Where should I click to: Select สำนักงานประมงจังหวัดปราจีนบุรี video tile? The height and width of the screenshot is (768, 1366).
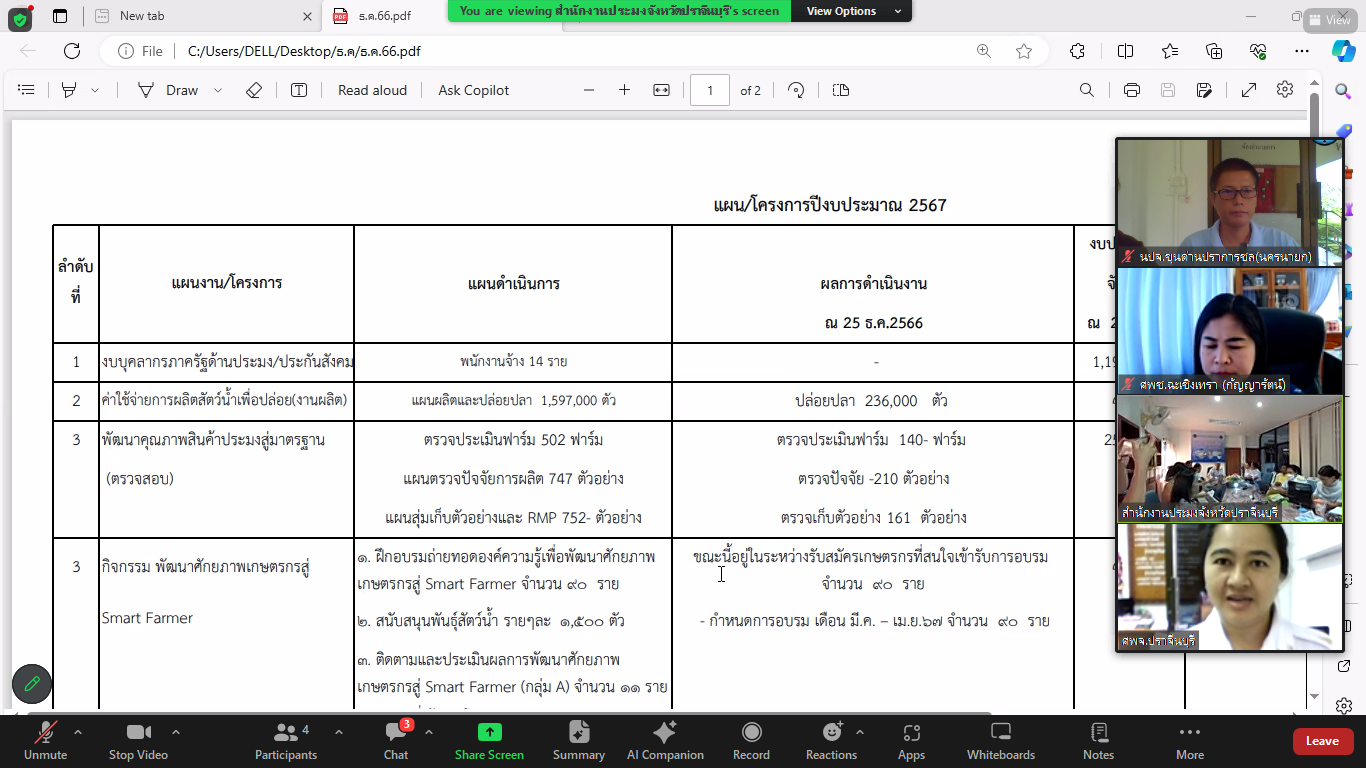coord(1229,459)
